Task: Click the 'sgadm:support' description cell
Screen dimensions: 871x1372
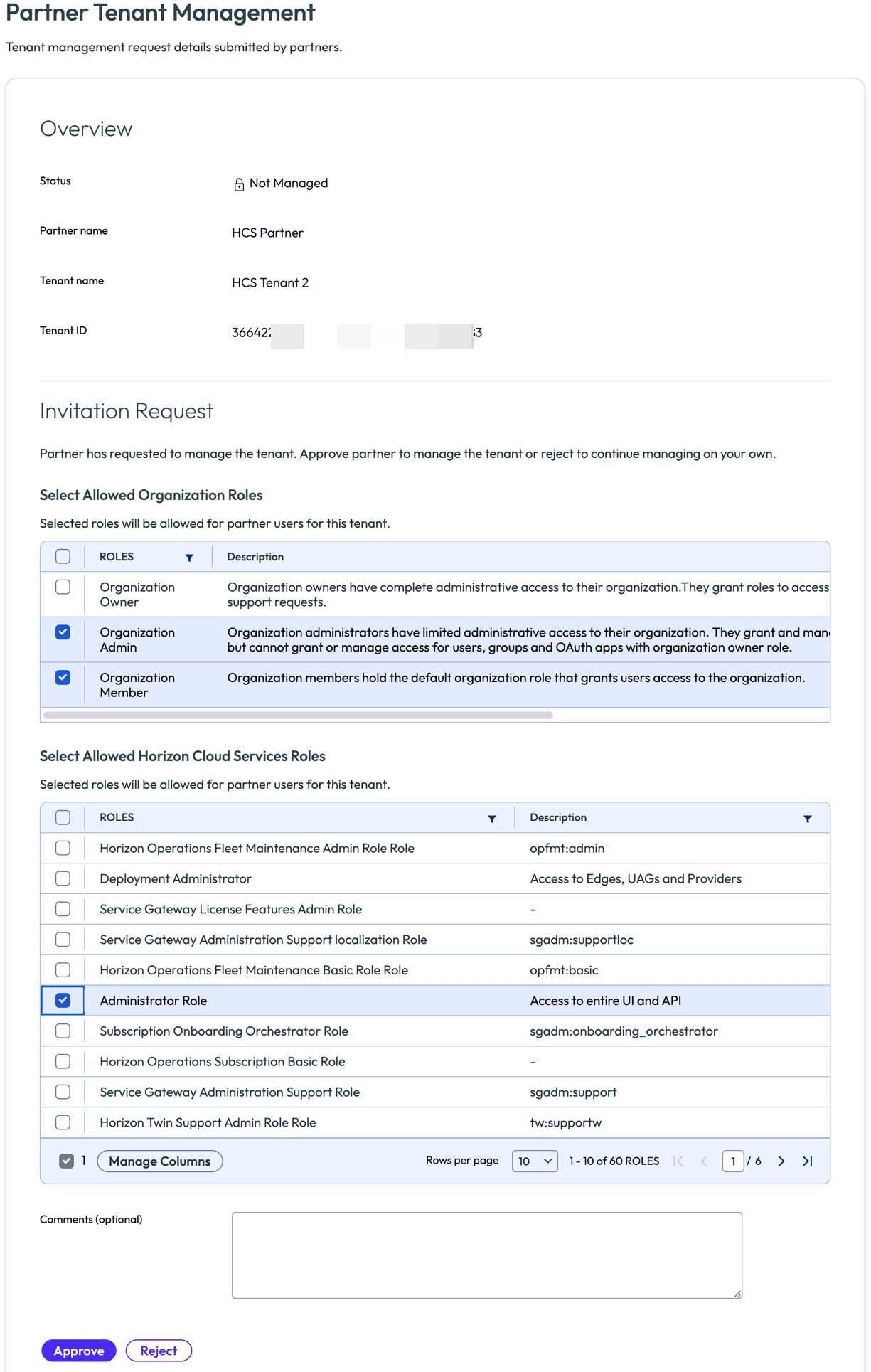Action: pyautogui.click(x=573, y=1092)
